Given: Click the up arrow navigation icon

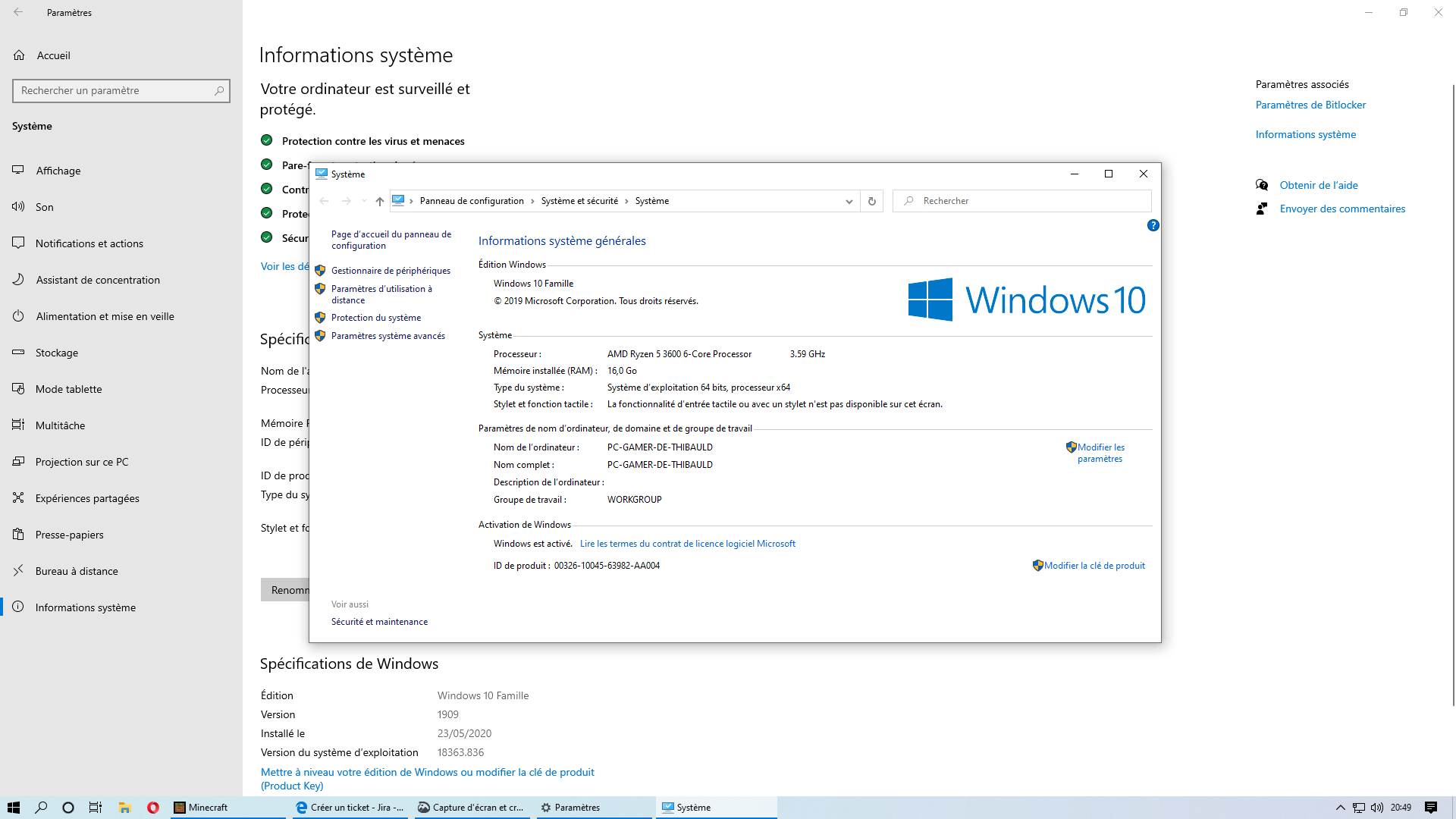Looking at the screenshot, I should 379,201.
